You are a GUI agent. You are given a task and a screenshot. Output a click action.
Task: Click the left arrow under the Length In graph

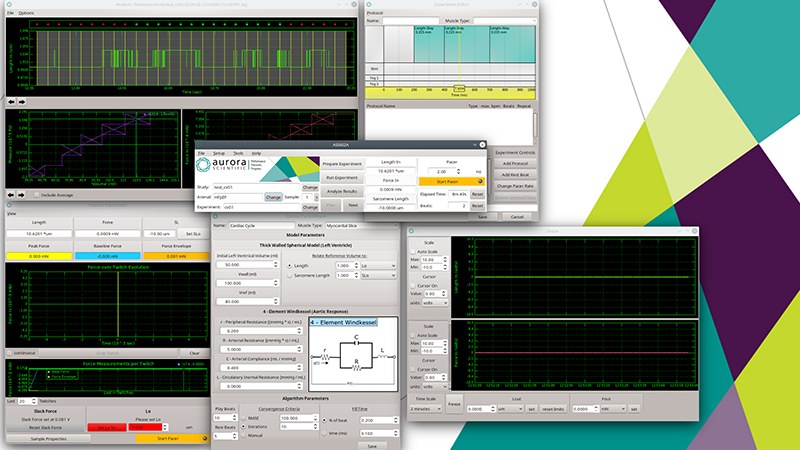pyautogui.click(x=11, y=102)
